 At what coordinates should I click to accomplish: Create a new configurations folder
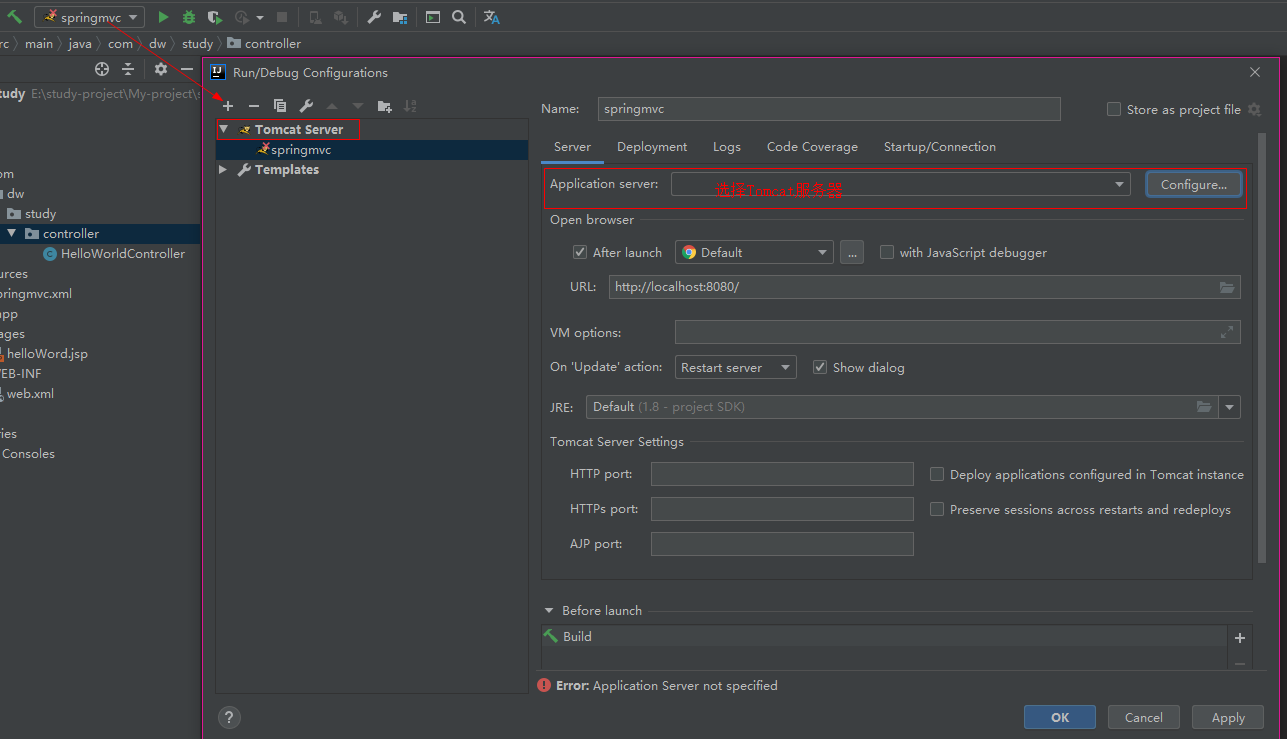pyautogui.click(x=384, y=106)
